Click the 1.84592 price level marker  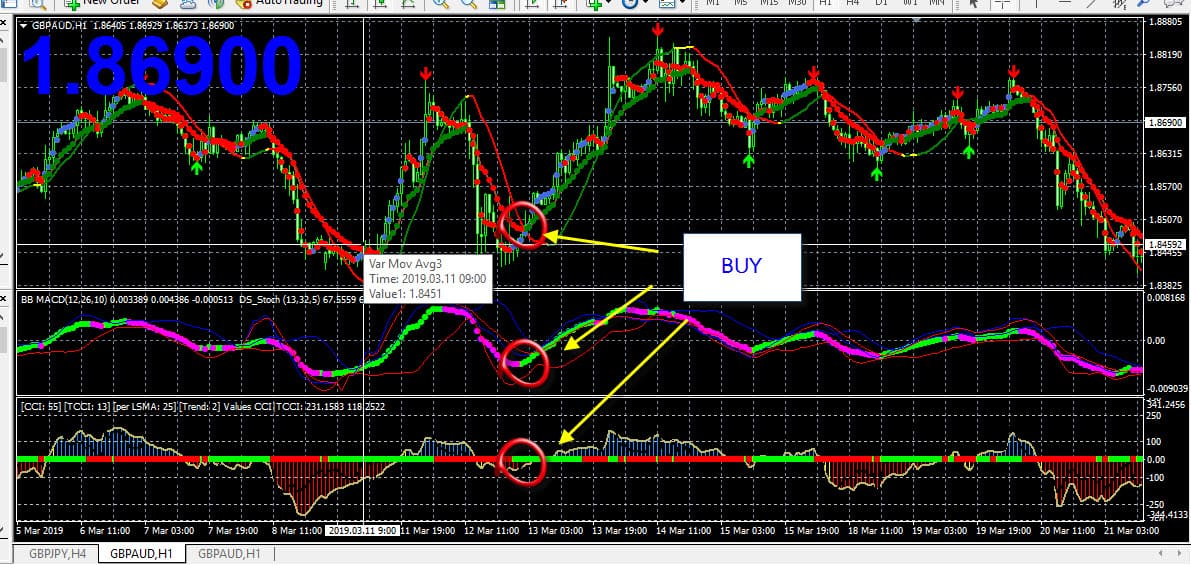coord(1166,244)
